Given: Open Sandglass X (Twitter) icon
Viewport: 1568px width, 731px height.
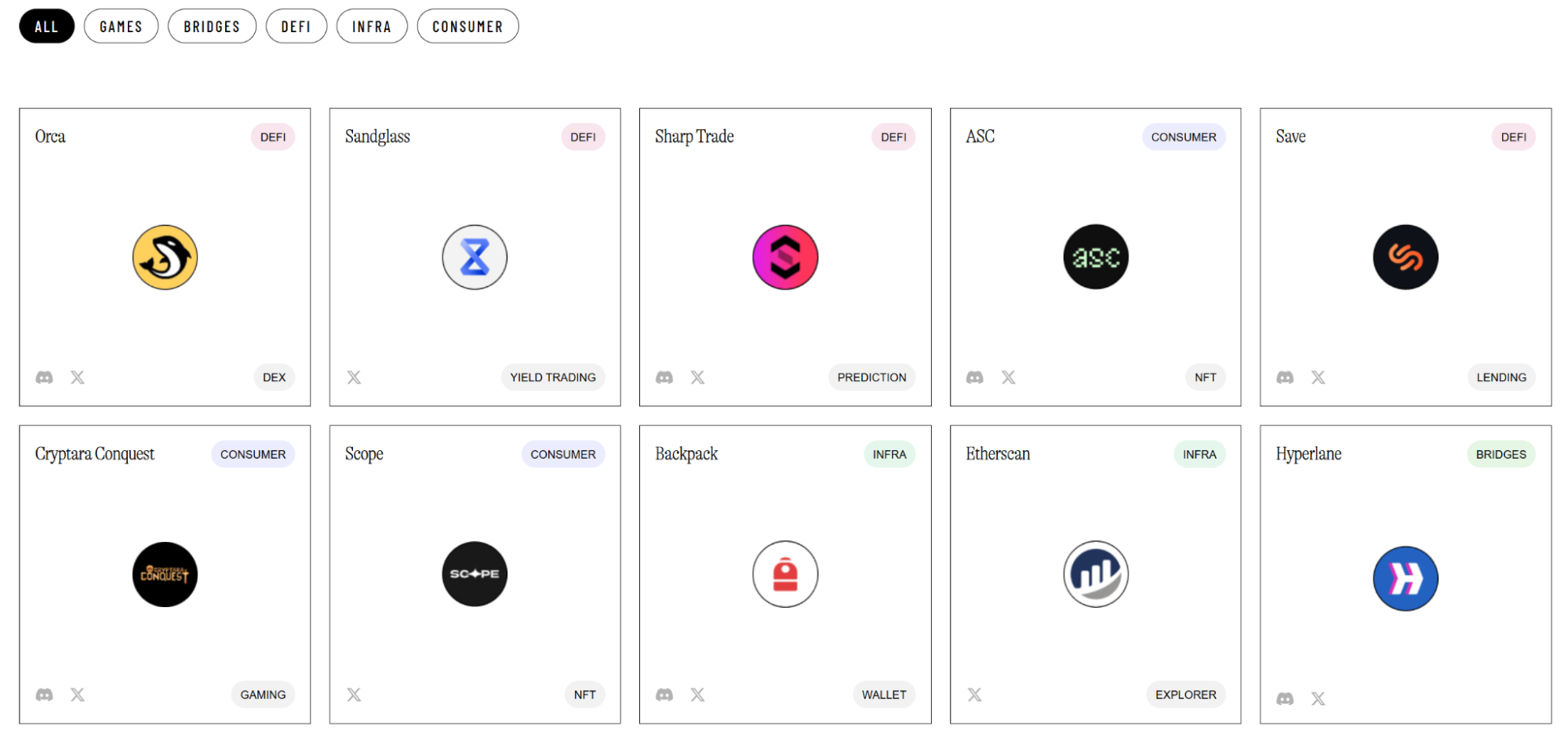Looking at the screenshot, I should coord(355,377).
